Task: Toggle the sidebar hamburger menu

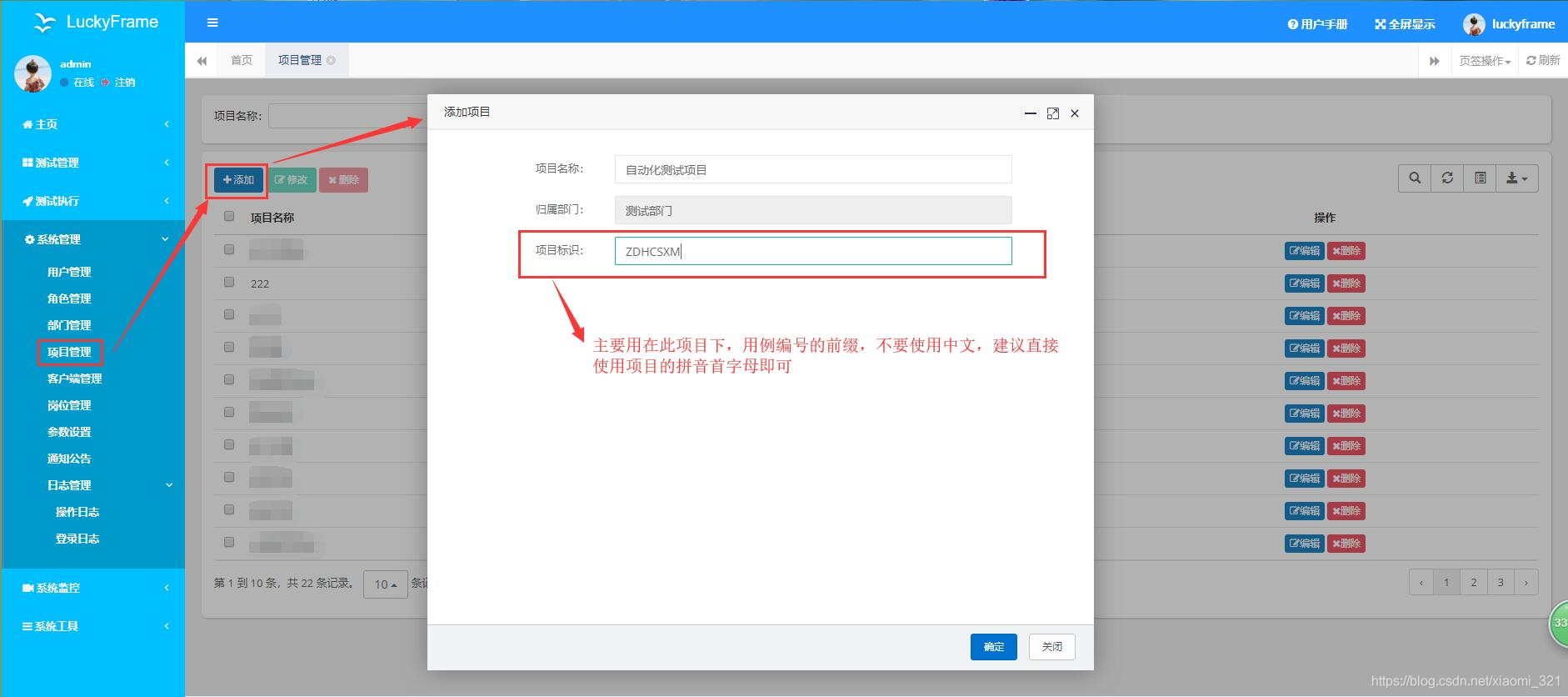Action: (x=212, y=23)
